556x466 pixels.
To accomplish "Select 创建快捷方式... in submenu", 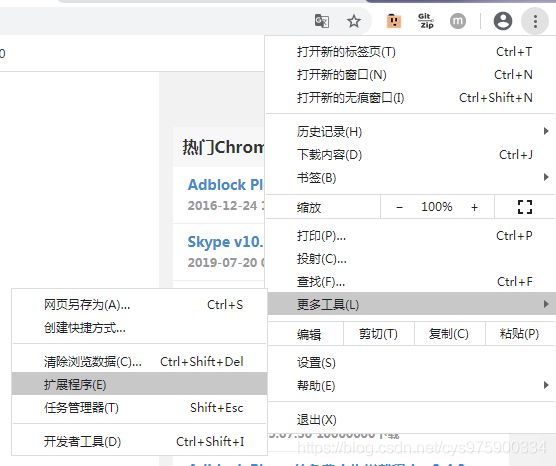I will [139, 327].
